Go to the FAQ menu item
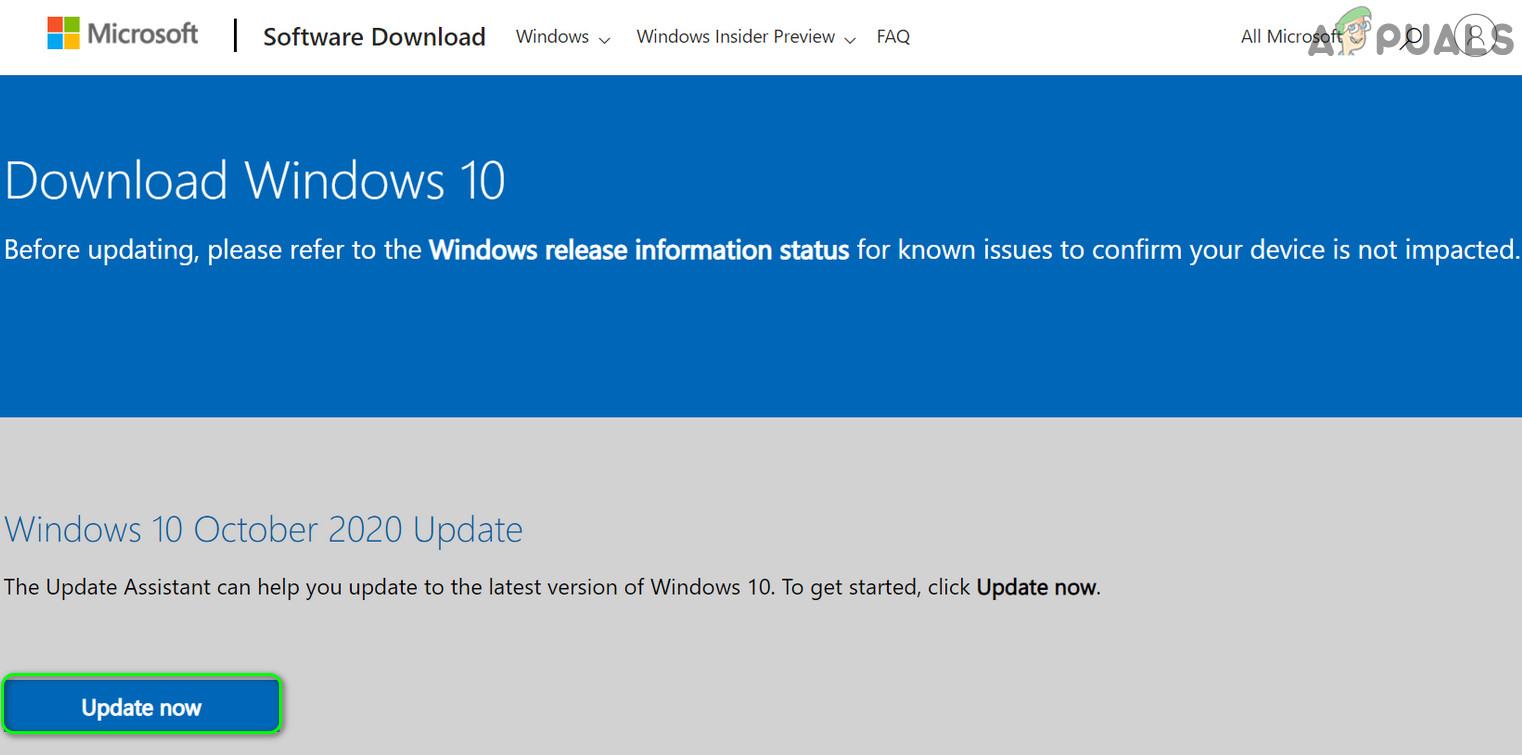 coord(893,37)
